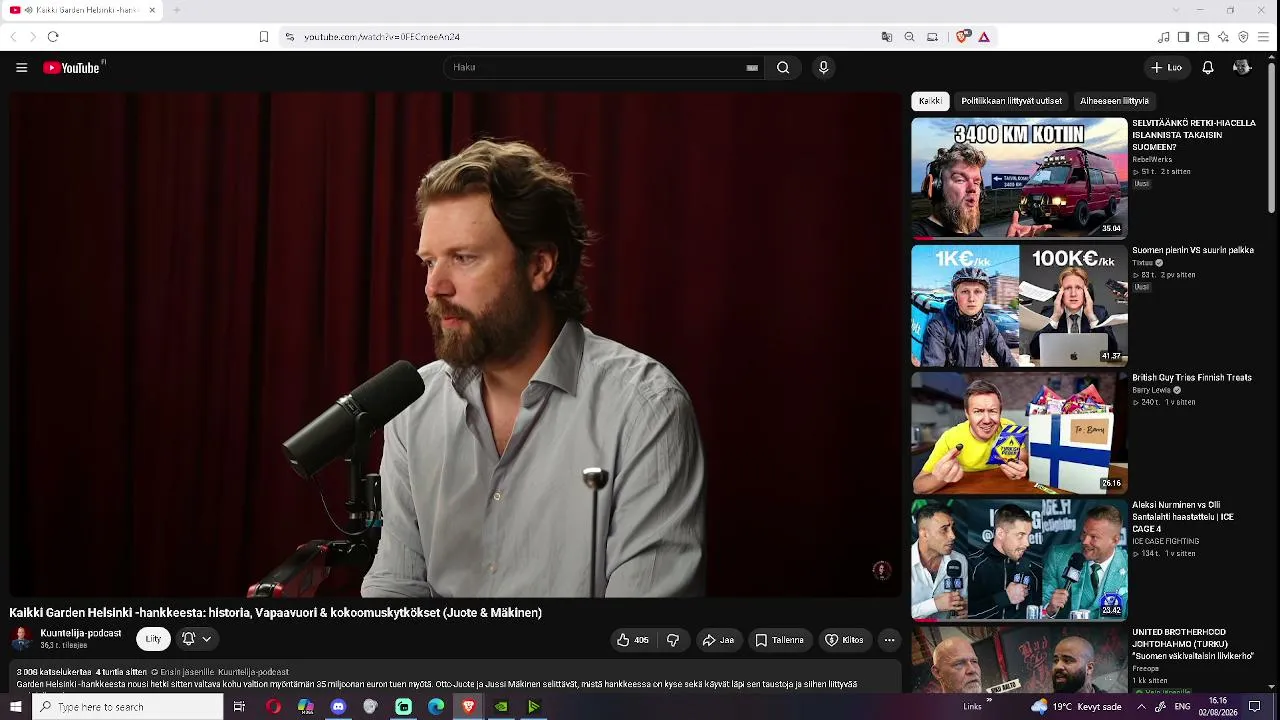Go to the YouTube home logo
The width and height of the screenshot is (1280, 720).
[72, 68]
